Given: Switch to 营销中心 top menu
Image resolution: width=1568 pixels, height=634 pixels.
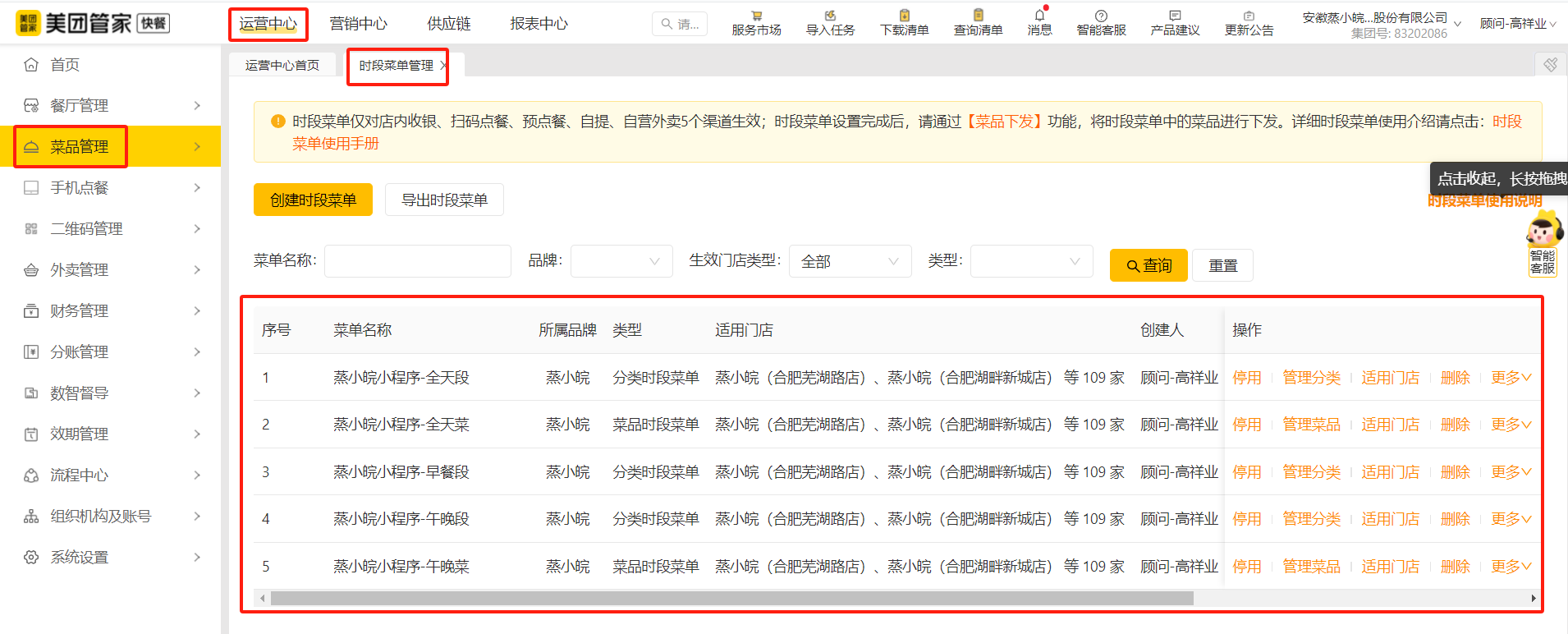Looking at the screenshot, I should (358, 24).
